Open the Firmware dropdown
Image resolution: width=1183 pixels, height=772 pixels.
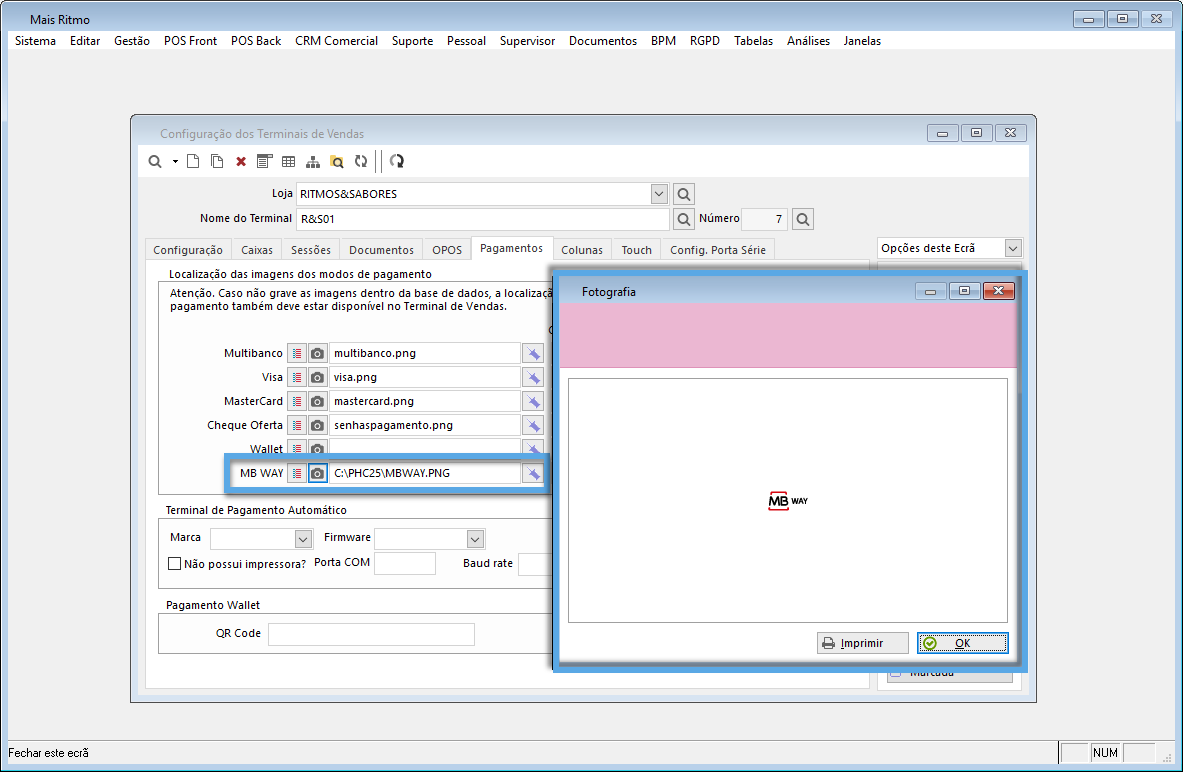pyautogui.click(x=475, y=539)
